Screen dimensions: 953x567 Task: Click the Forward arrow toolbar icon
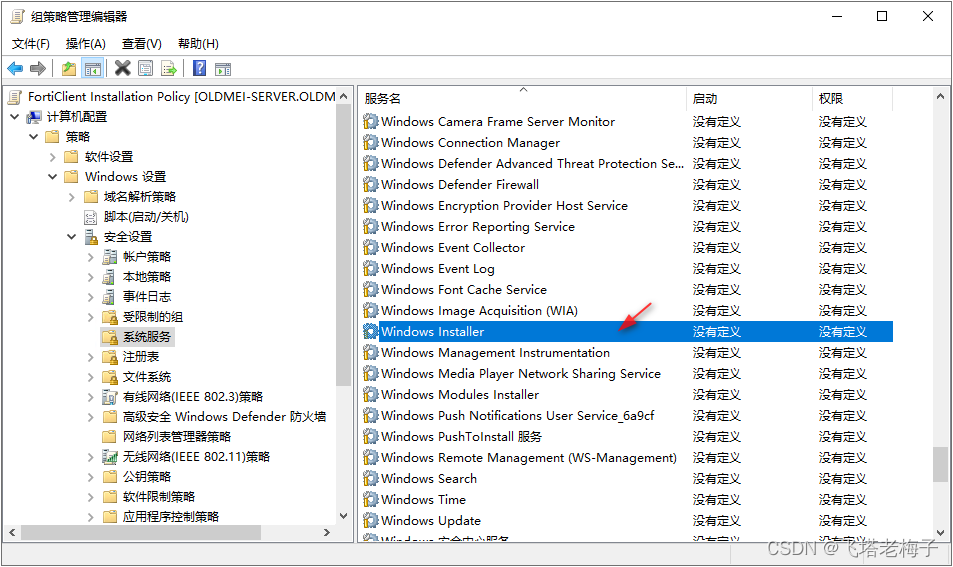(x=38, y=69)
